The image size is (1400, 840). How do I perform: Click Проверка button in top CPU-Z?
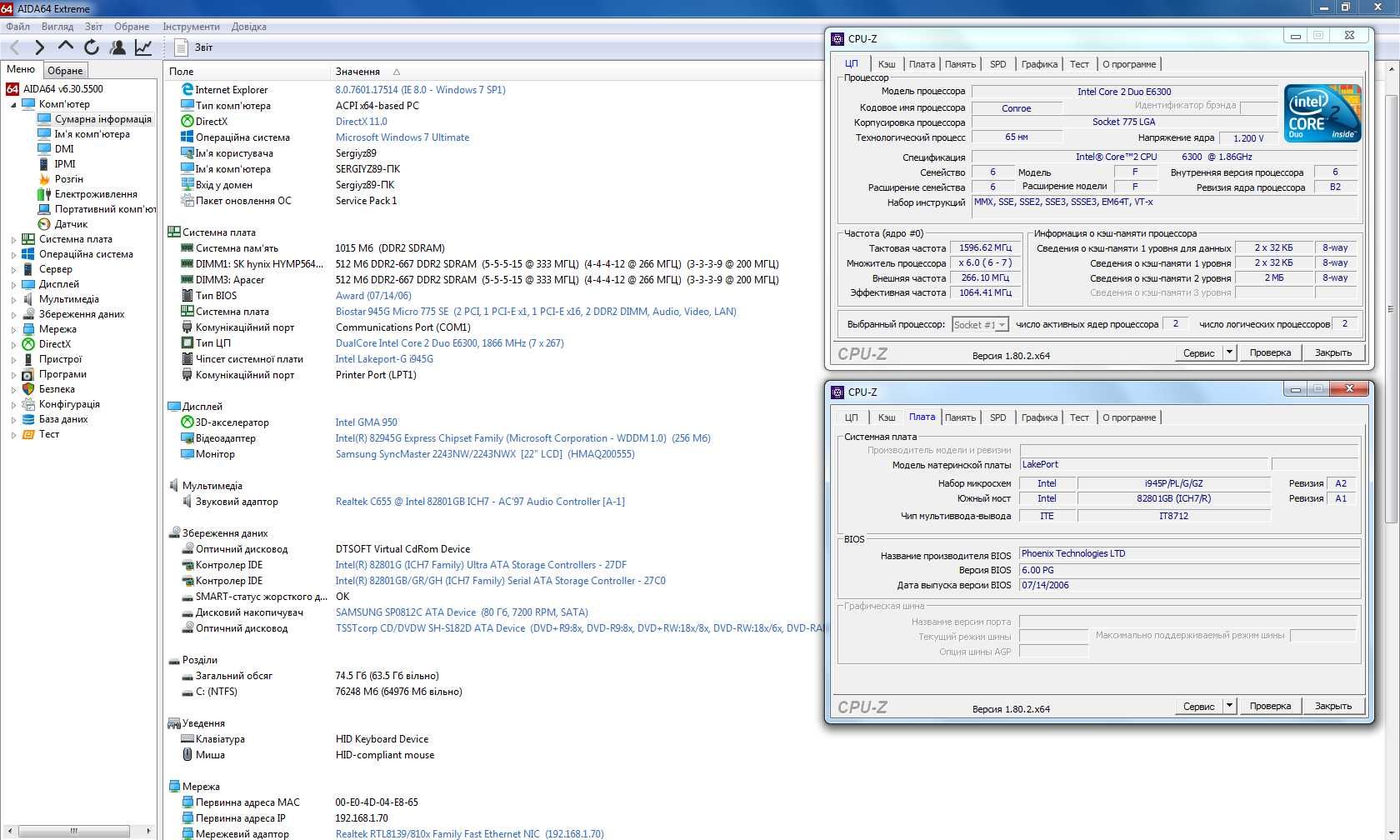pos(1270,352)
